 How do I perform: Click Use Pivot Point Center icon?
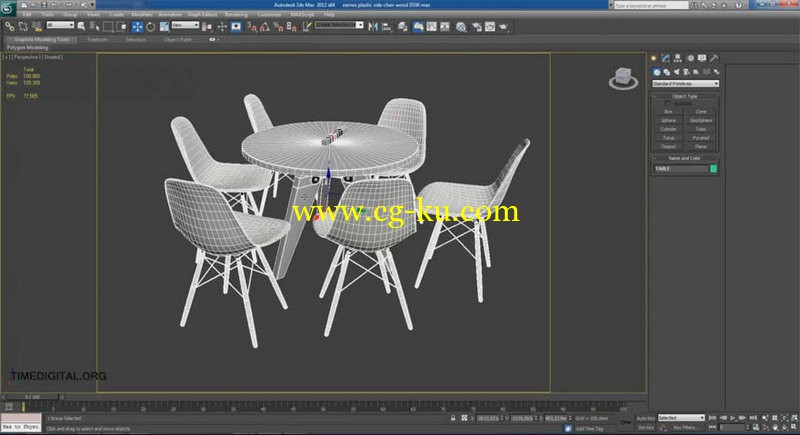[x=207, y=27]
